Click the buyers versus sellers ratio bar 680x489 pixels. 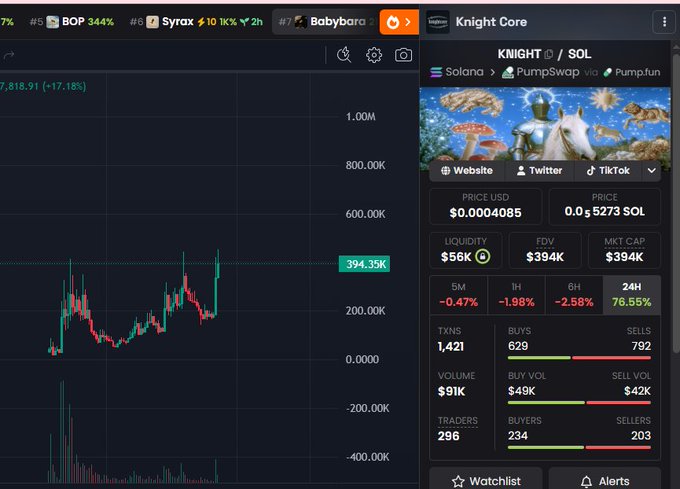click(579, 447)
